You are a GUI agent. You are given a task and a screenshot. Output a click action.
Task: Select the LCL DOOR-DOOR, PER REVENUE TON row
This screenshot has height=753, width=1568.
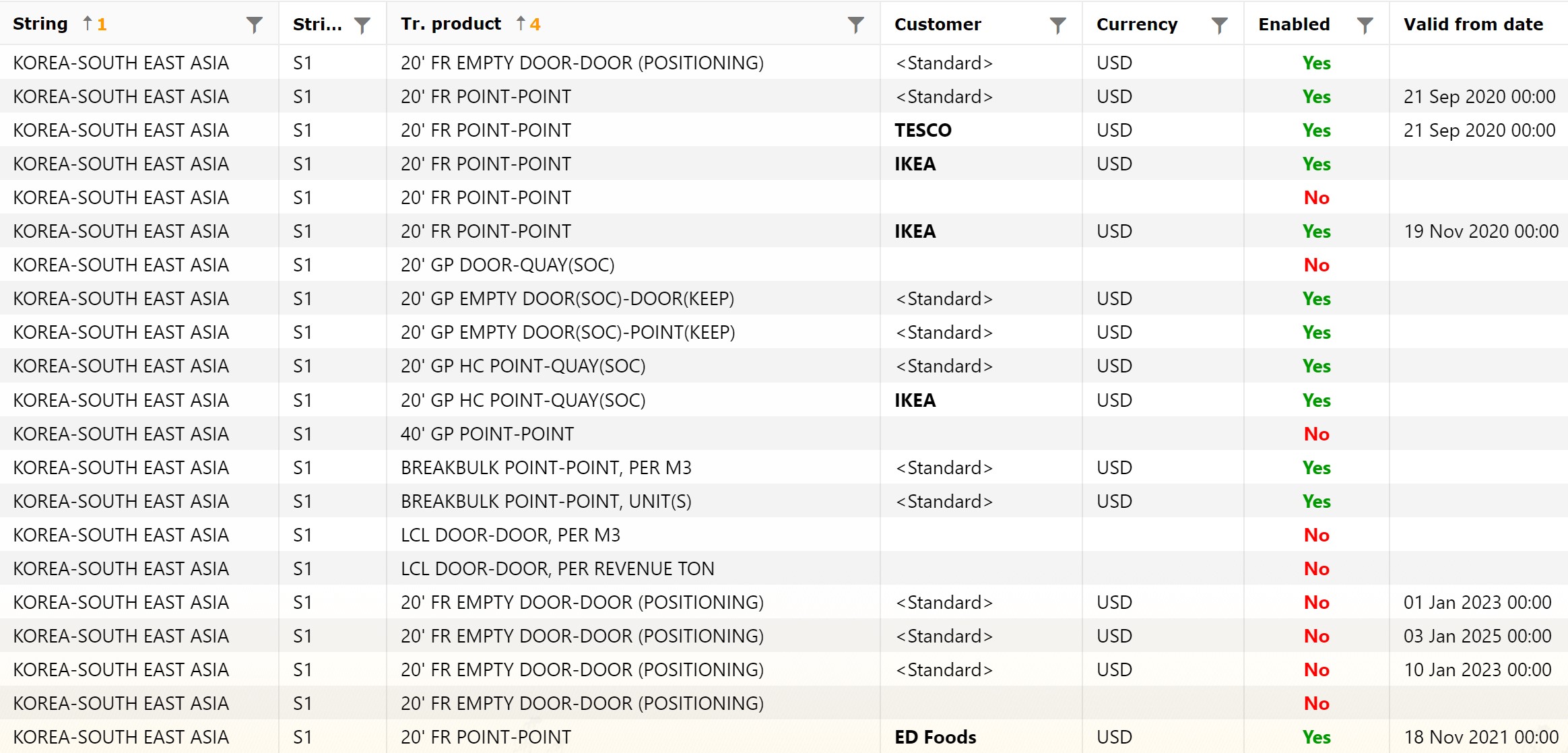pos(784,568)
